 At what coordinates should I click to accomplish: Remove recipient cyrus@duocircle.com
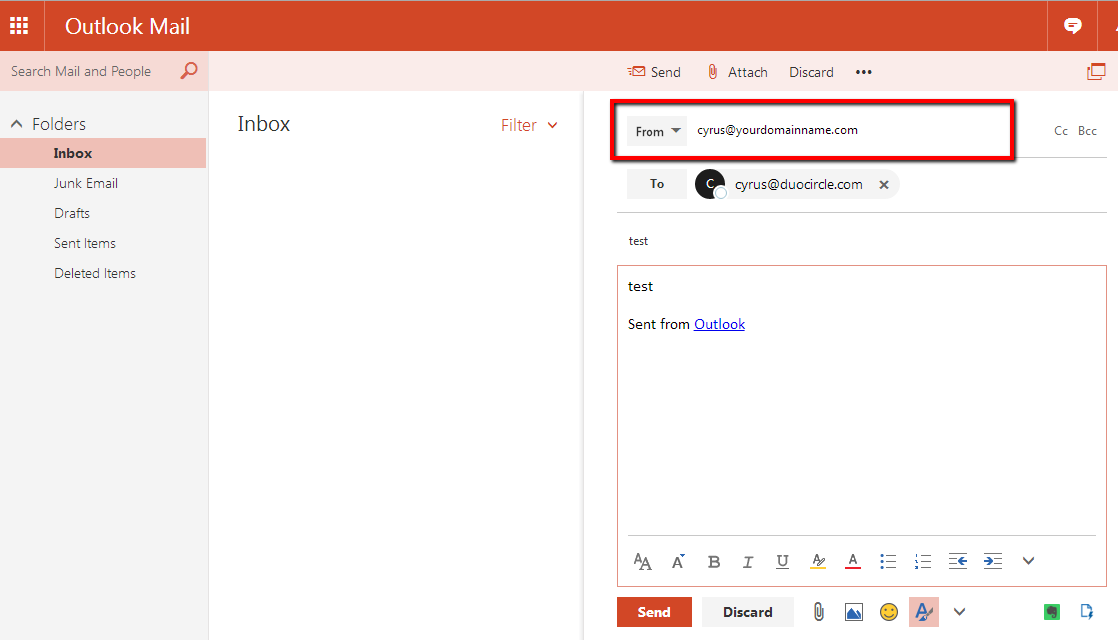click(884, 185)
